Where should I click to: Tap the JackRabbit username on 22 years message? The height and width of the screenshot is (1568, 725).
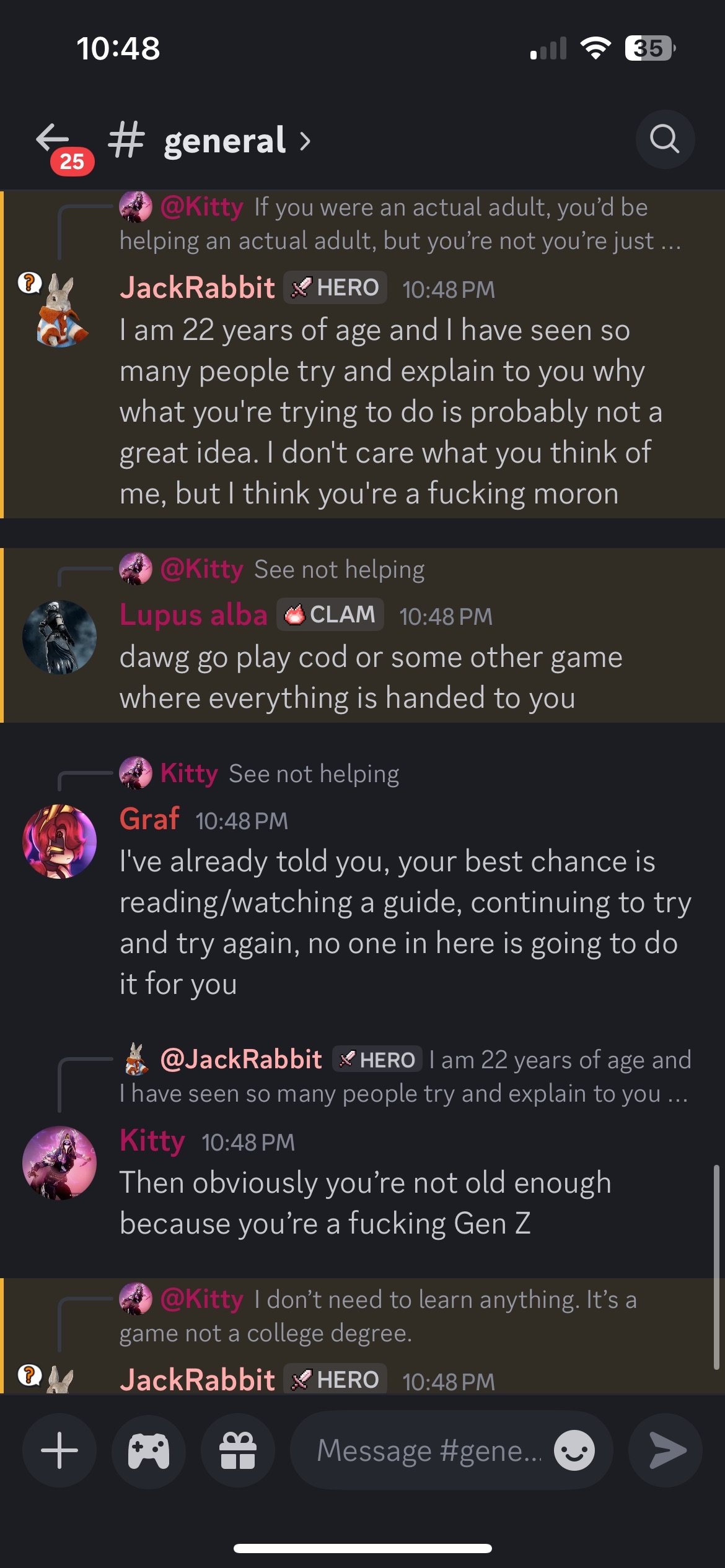(197, 288)
